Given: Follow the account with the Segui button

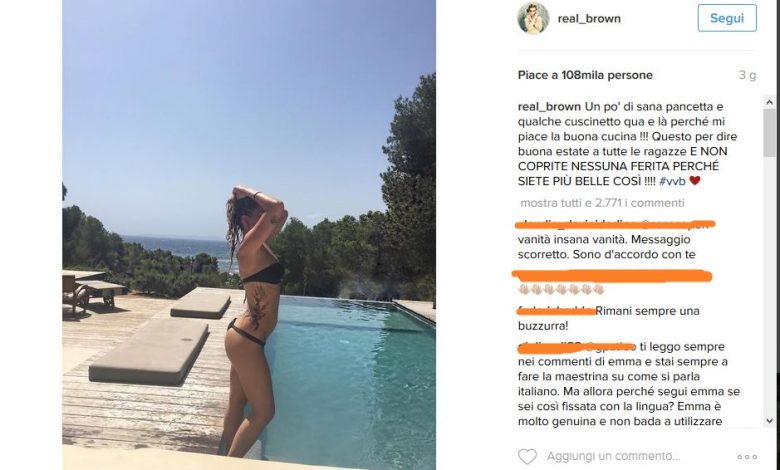Looking at the screenshot, I should click(727, 18).
